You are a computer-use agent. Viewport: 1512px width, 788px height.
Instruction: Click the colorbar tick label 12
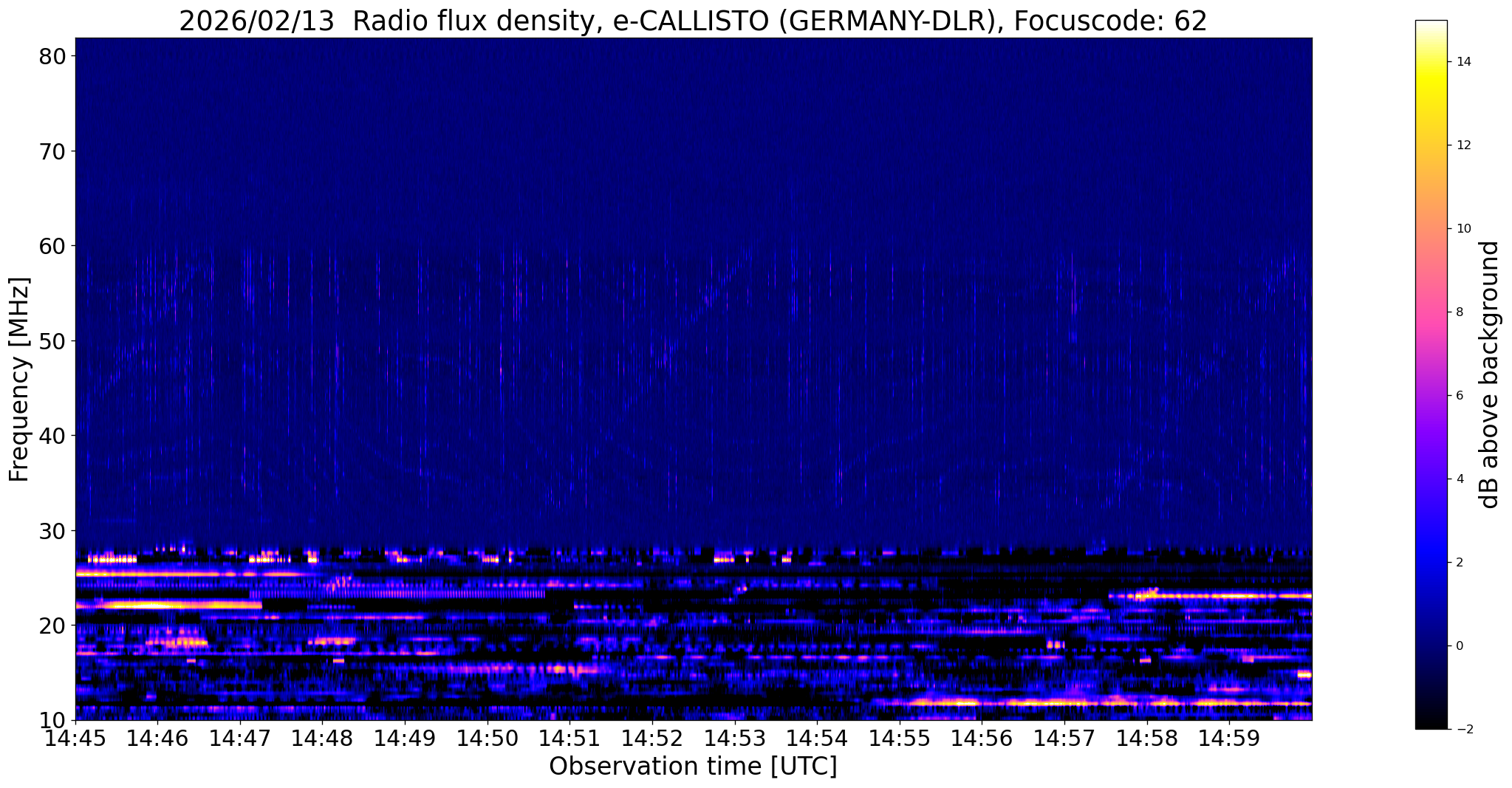pos(1464,145)
